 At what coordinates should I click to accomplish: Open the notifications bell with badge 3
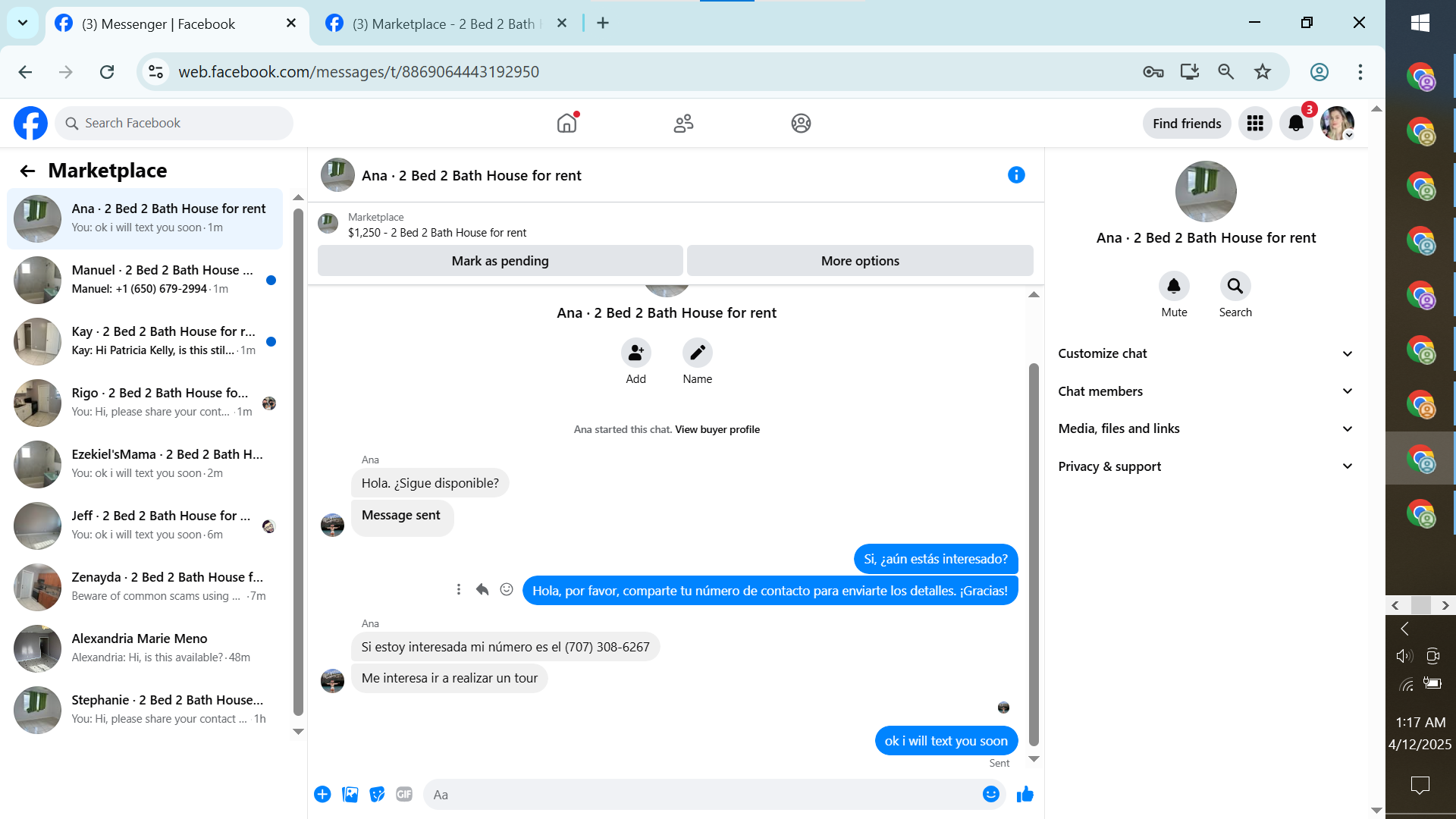(1296, 123)
